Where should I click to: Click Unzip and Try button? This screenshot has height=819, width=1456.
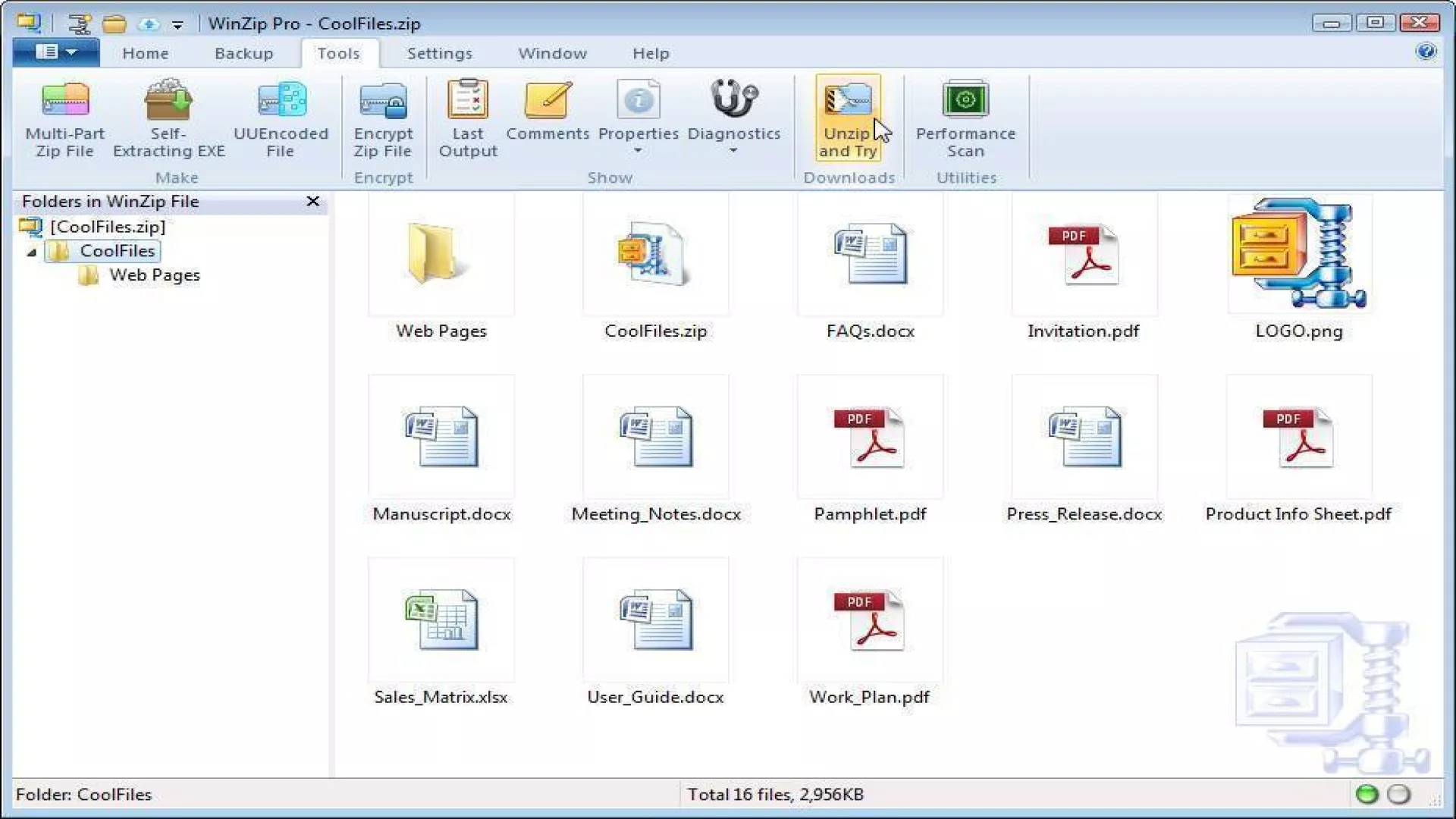(x=848, y=118)
